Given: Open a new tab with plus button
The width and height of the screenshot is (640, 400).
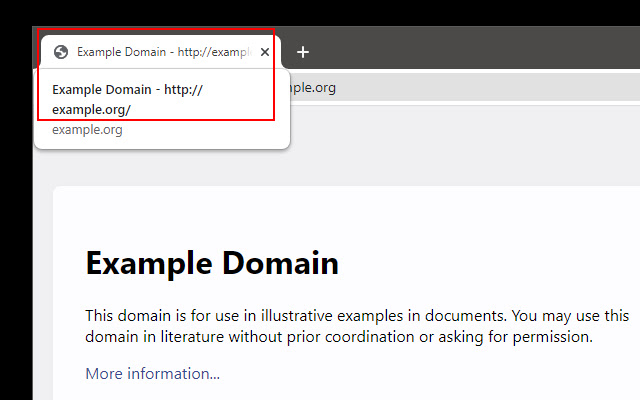Looking at the screenshot, I should click(303, 52).
